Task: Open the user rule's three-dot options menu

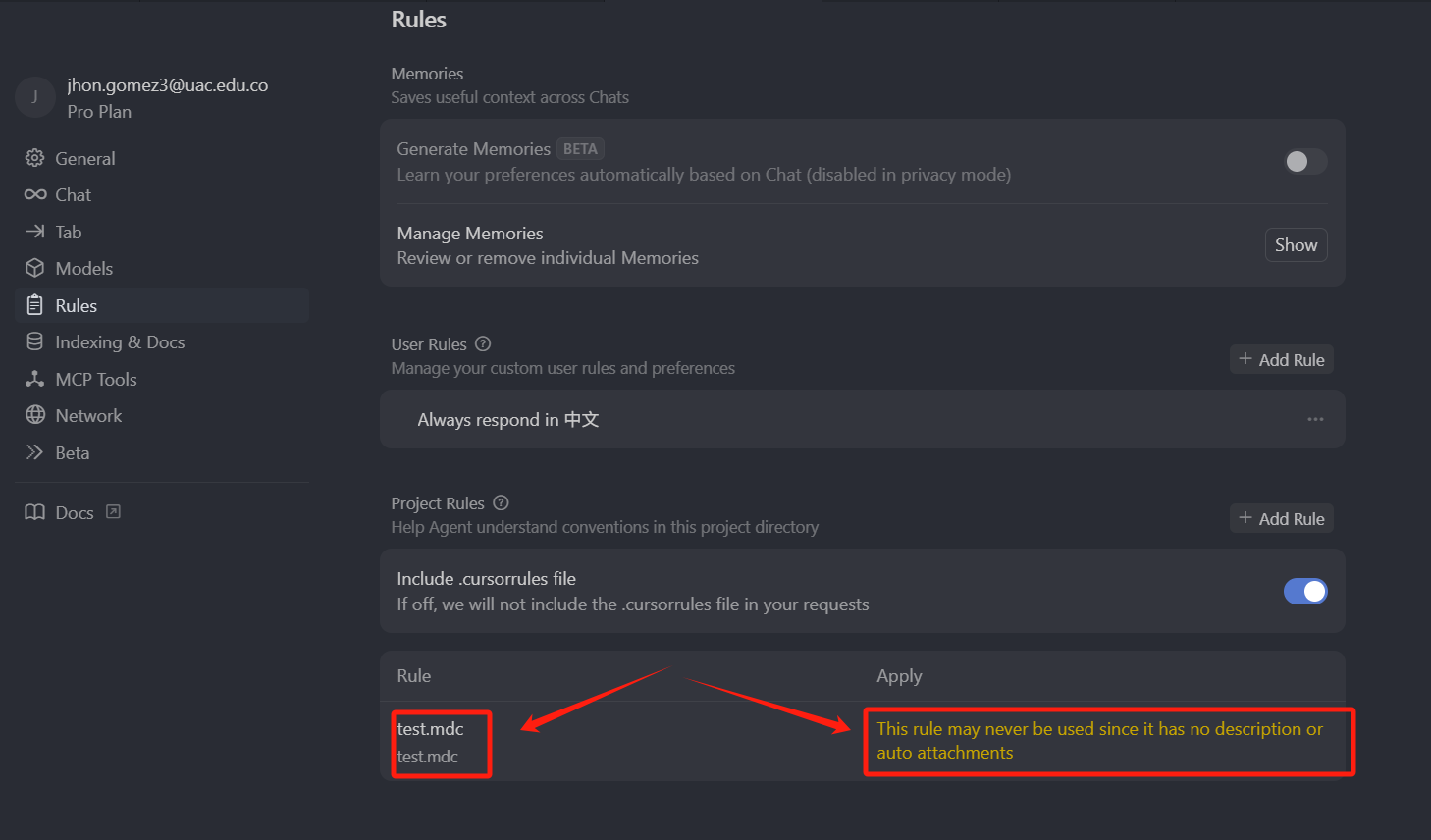Action: [1315, 419]
